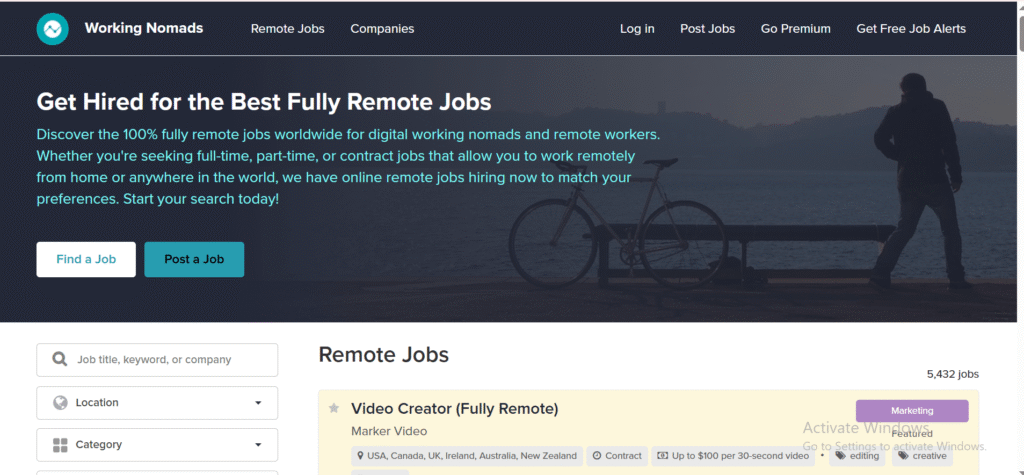Expand the Location dropdown arrow

coord(258,403)
